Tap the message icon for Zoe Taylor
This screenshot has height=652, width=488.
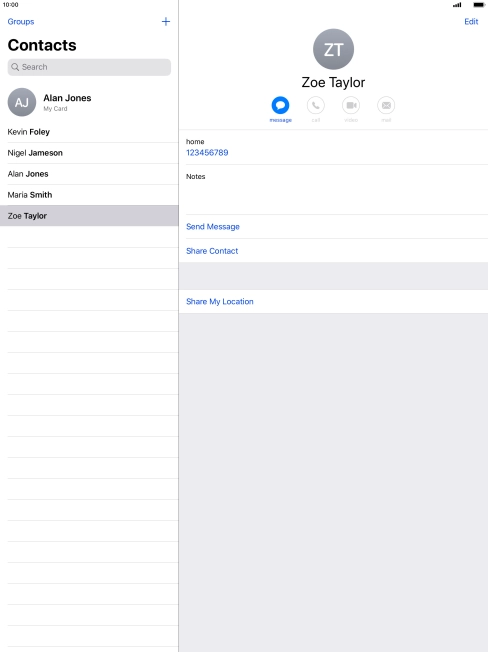(x=280, y=105)
